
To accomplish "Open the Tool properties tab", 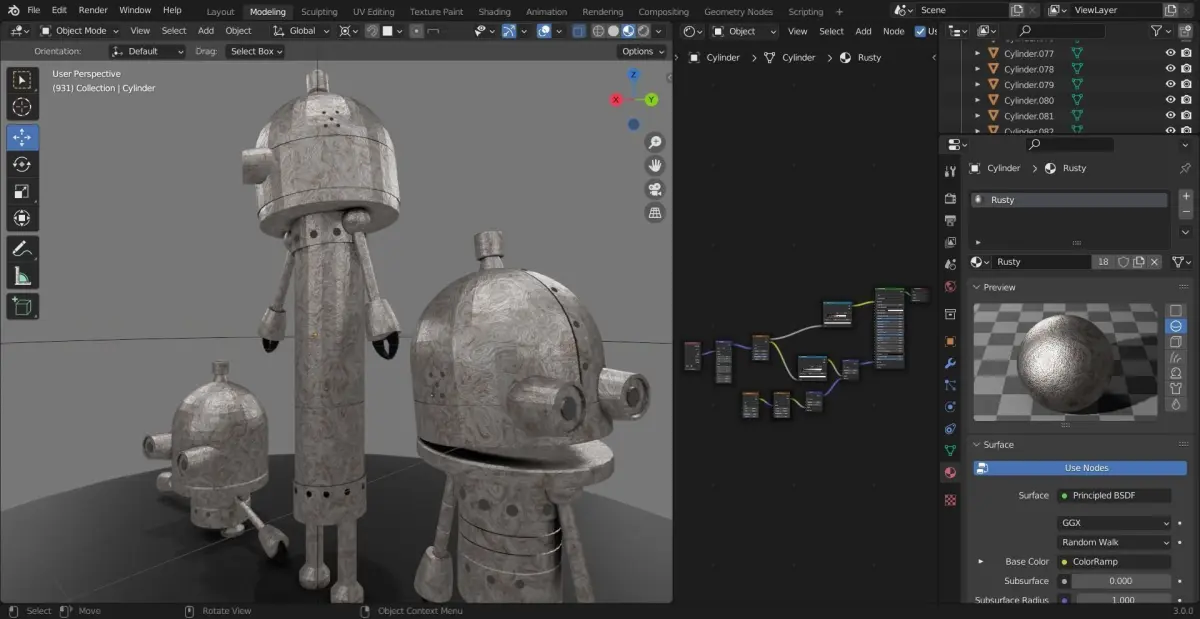I will coord(950,172).
